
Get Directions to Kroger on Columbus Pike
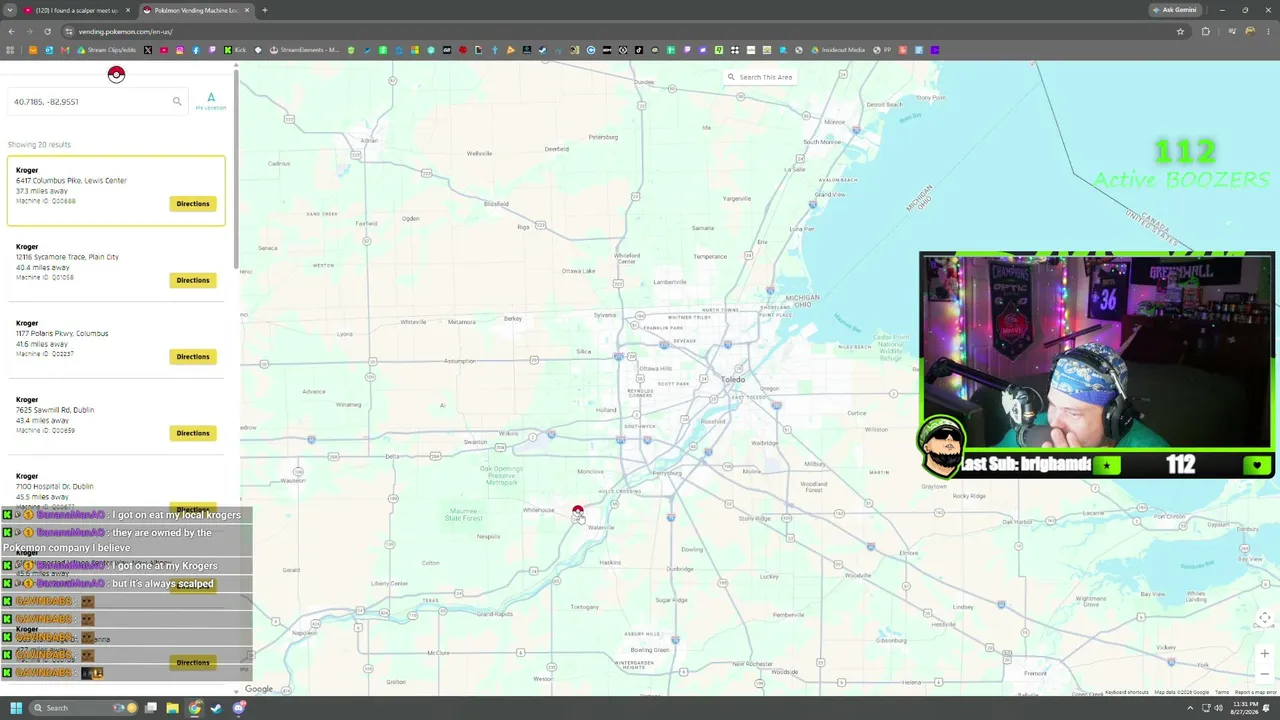[193, 204]
